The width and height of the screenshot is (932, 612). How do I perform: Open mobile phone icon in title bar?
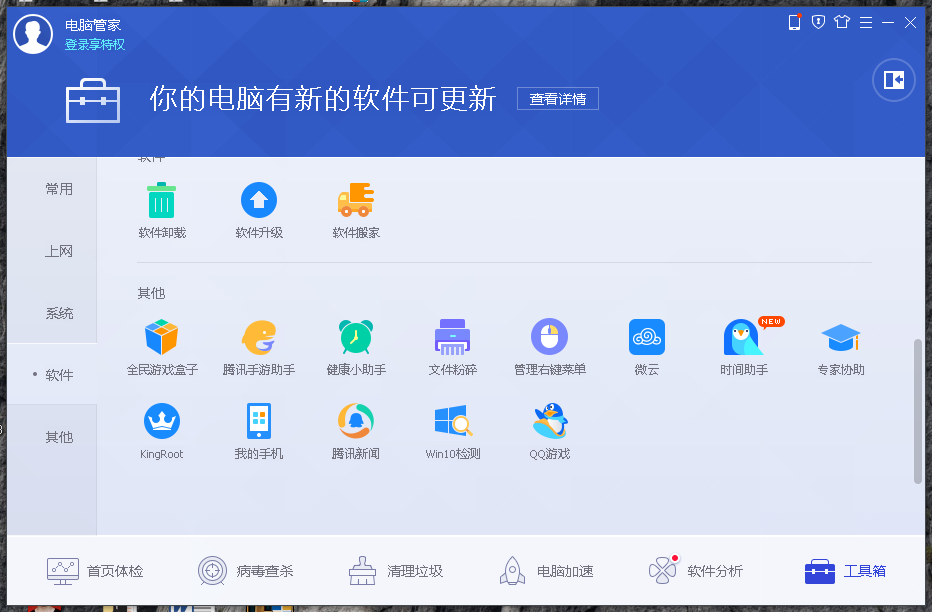[794, 23]
